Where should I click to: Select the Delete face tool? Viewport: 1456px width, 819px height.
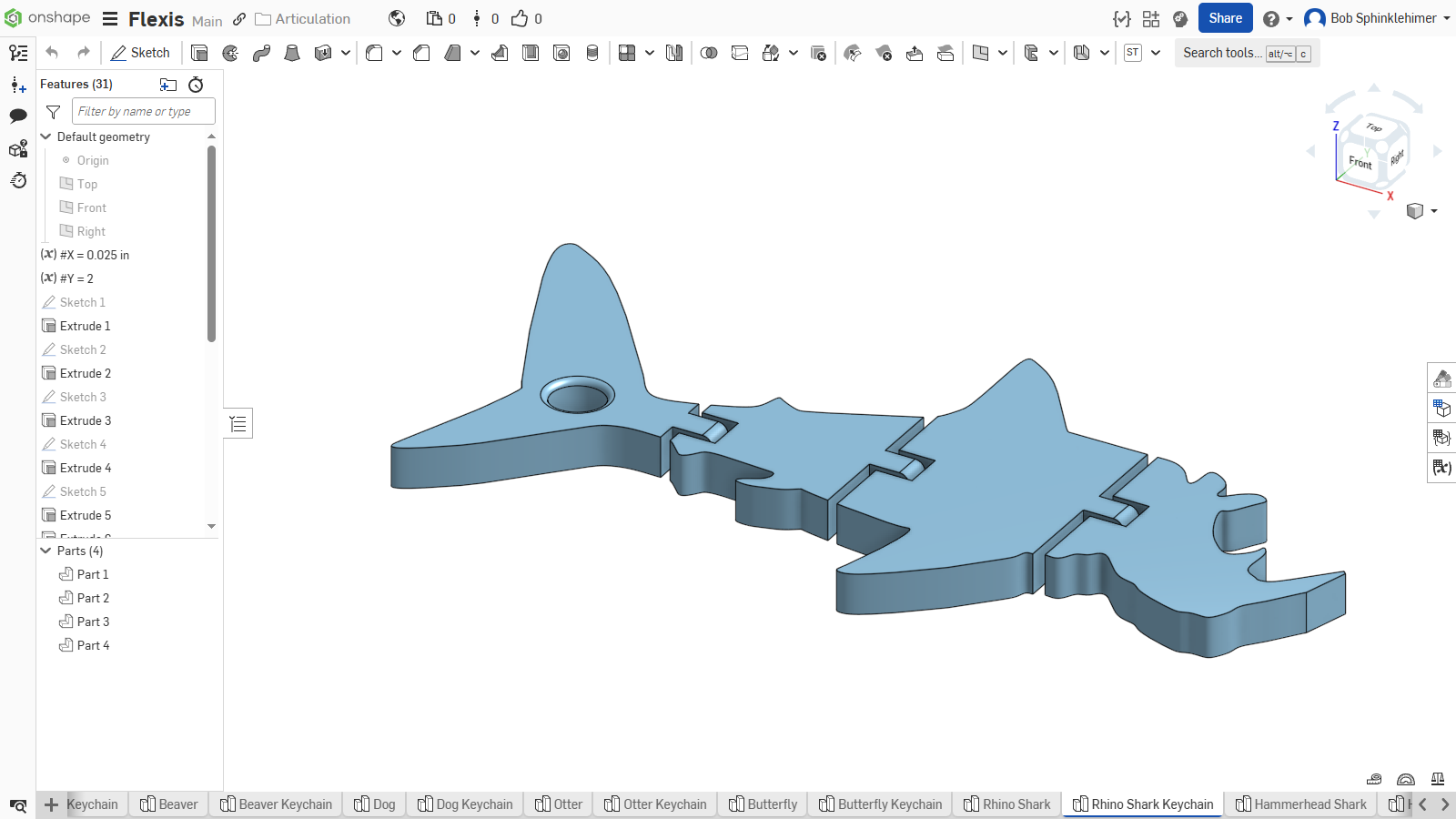pos(884,53)
